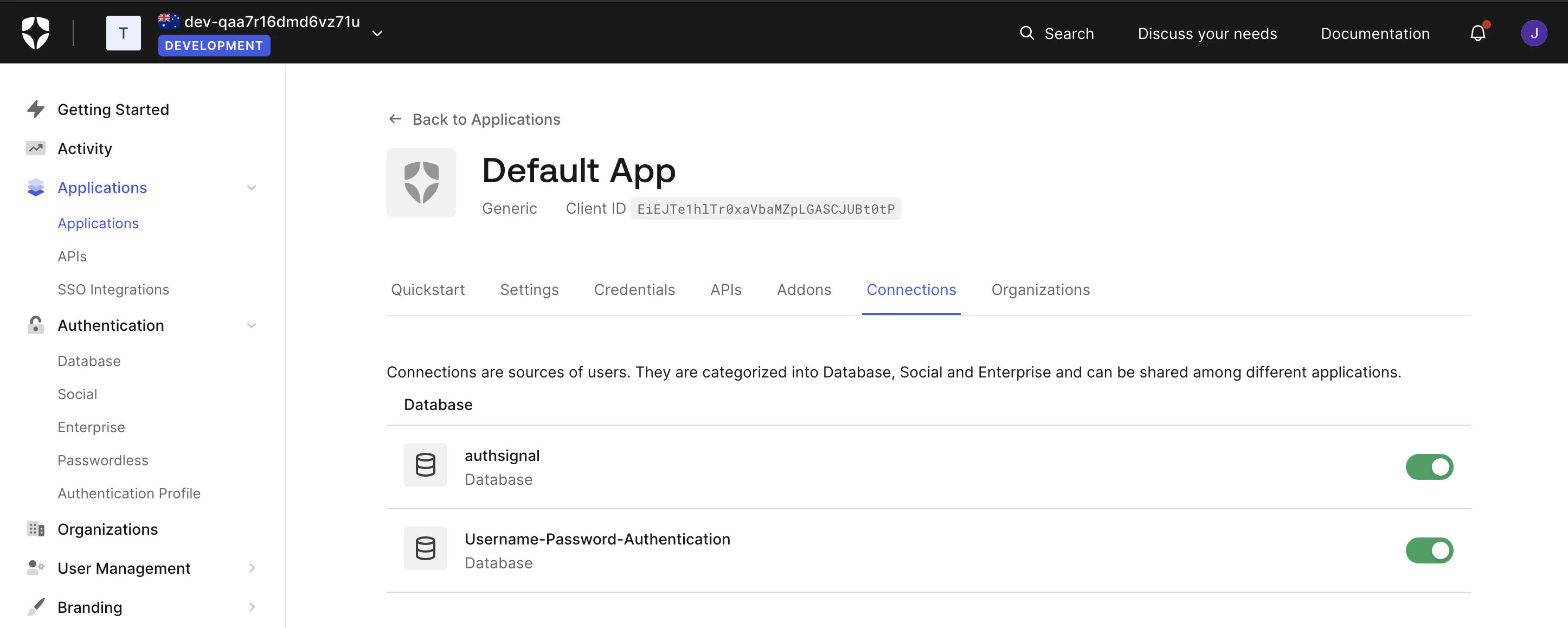Disable the authsignal connection toggle
This screenshot has width=1568, height=628.
(1429, 466)
